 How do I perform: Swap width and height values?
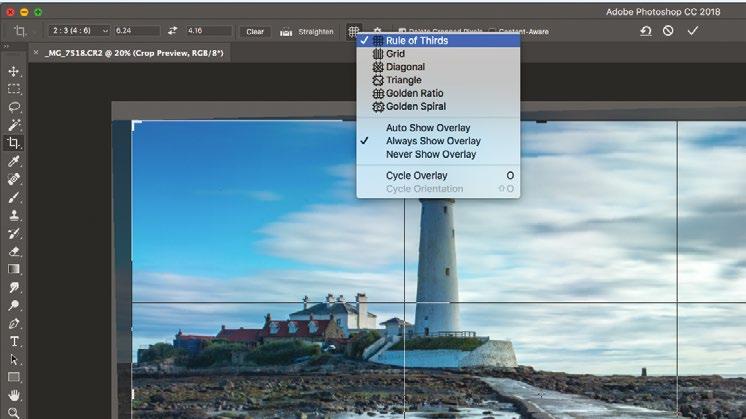(172, 31)
